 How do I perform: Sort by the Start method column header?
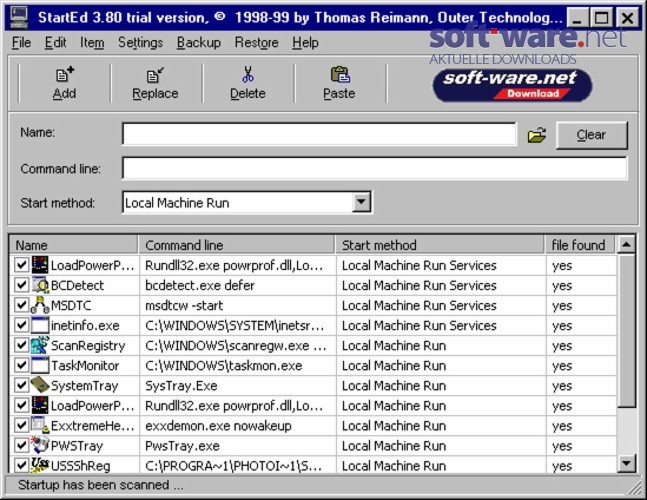pos(440,245)
